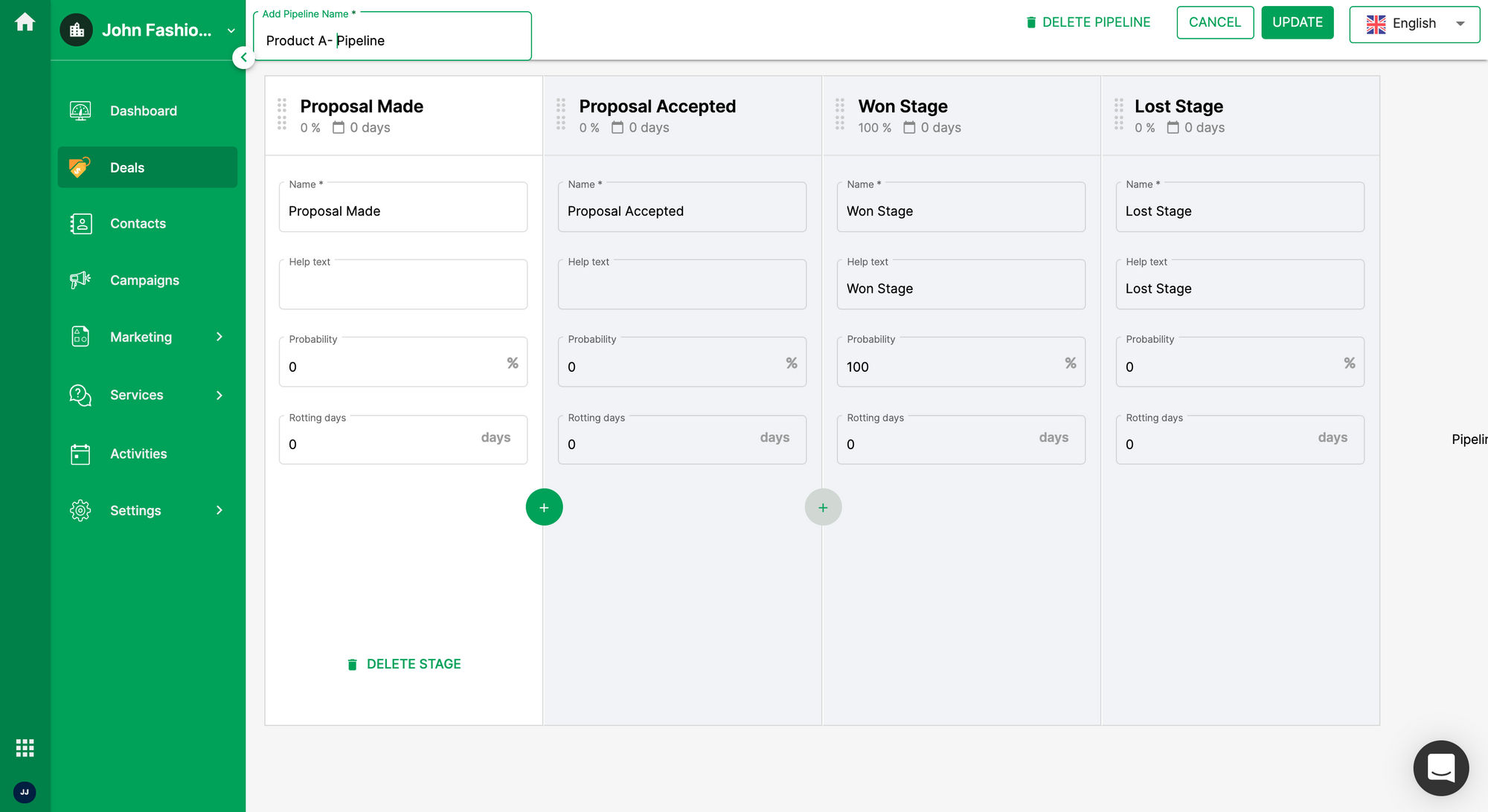Image resolution: width=1488 pixels, height=812 pixels.
Task: Click the trash icon on Proposal Made stage
Action: [x=352, y=663]
